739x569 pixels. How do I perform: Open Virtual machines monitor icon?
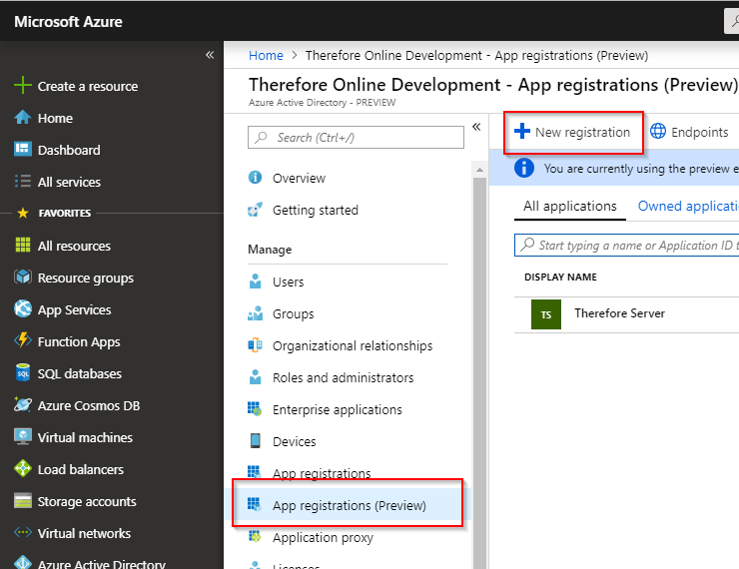23,437
